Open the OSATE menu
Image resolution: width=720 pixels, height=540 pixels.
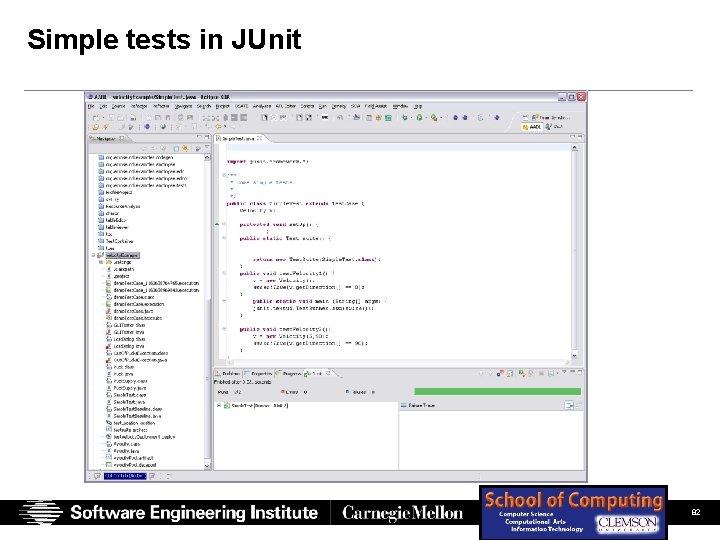click(x=242, y=106)
